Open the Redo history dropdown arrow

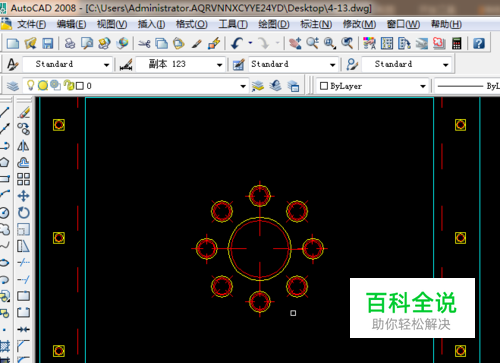click(277, 43)
